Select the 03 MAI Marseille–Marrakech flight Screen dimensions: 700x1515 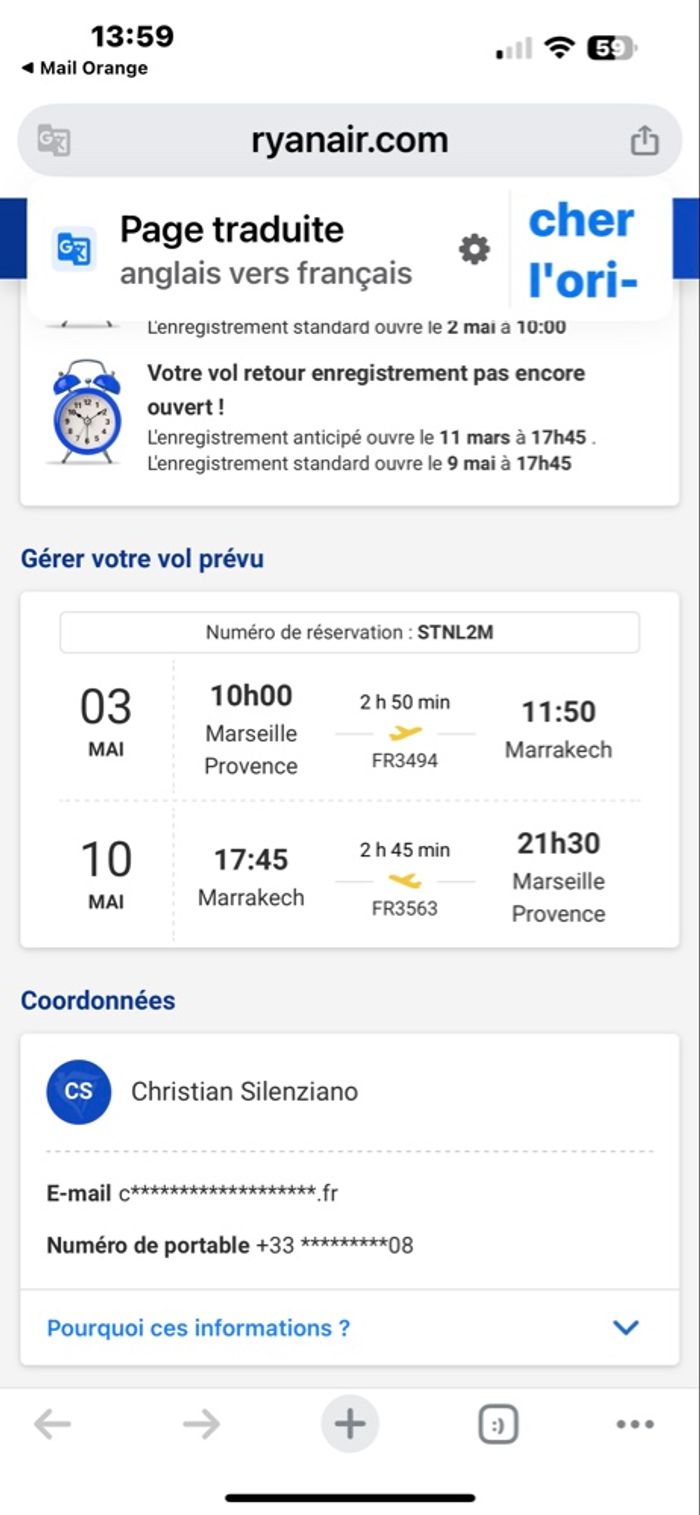point(349,731)
